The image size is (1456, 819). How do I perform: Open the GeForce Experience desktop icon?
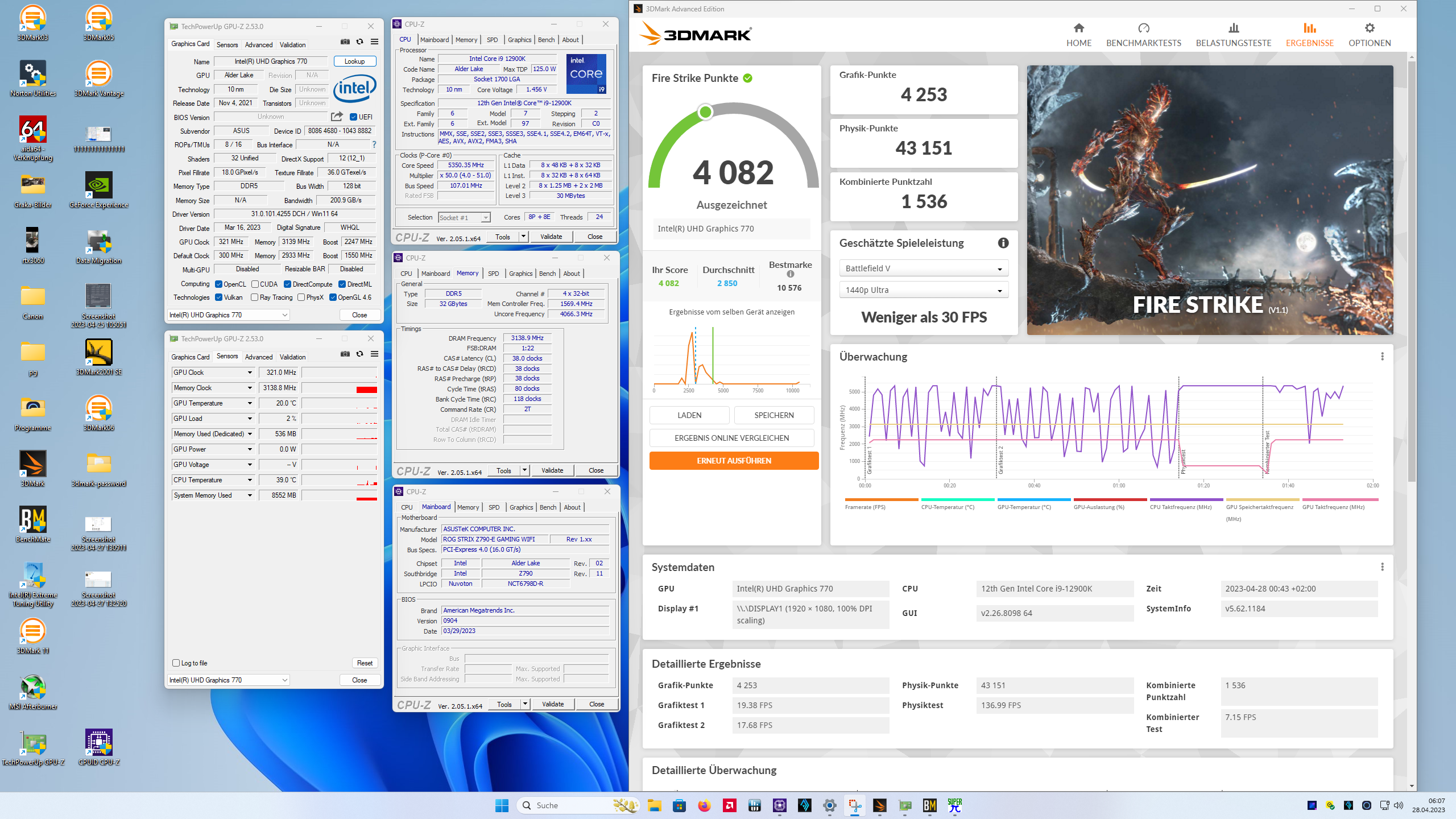pyautogui.click(x=98, y=190)
